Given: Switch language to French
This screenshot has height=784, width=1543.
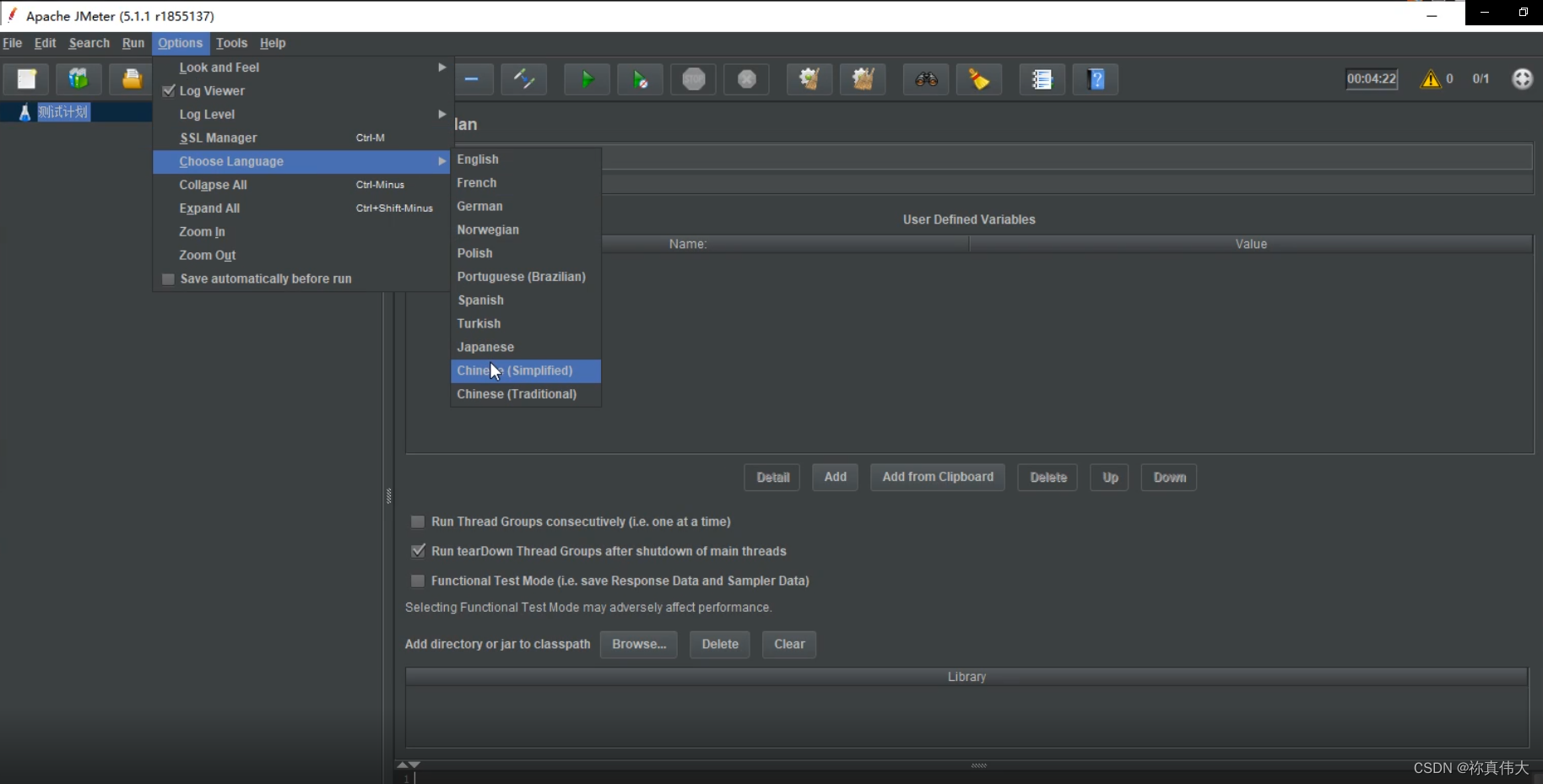Looking at the screenshot, I should (x=526, y=182).
